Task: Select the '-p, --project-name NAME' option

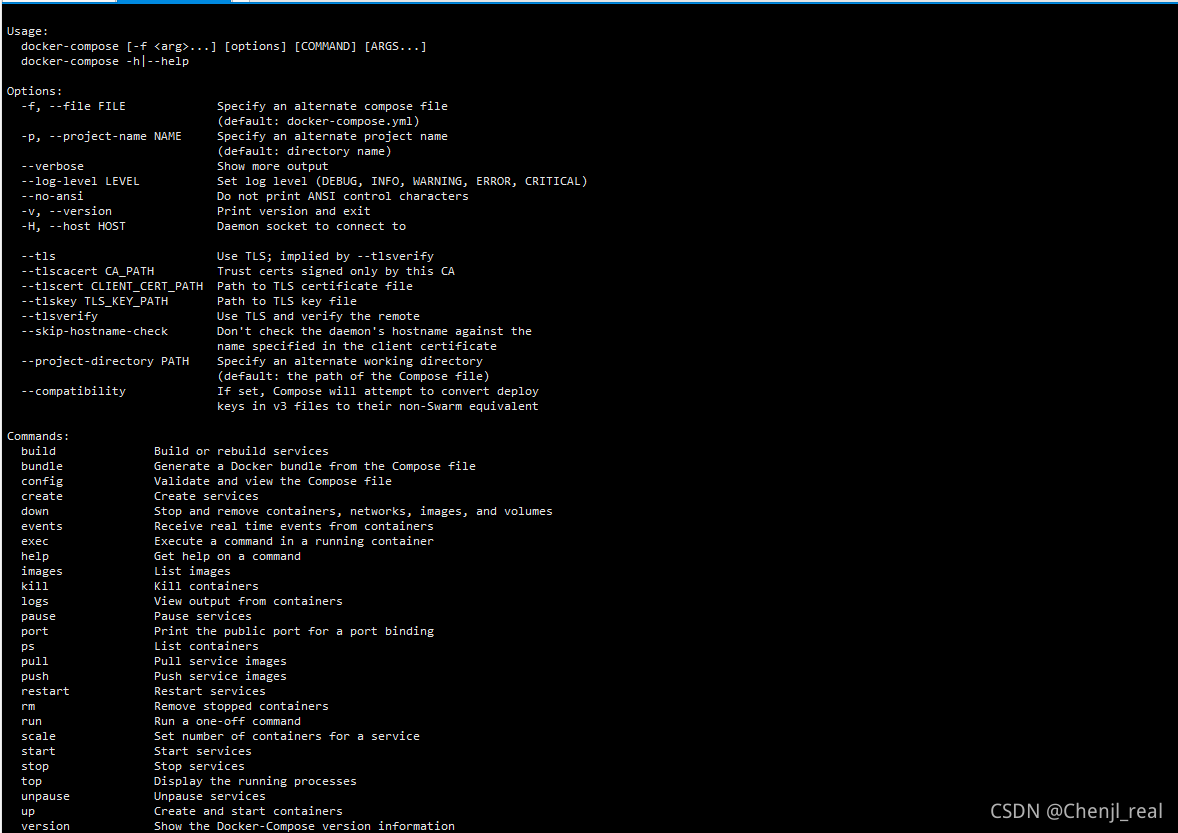Action: pos(101,137)
